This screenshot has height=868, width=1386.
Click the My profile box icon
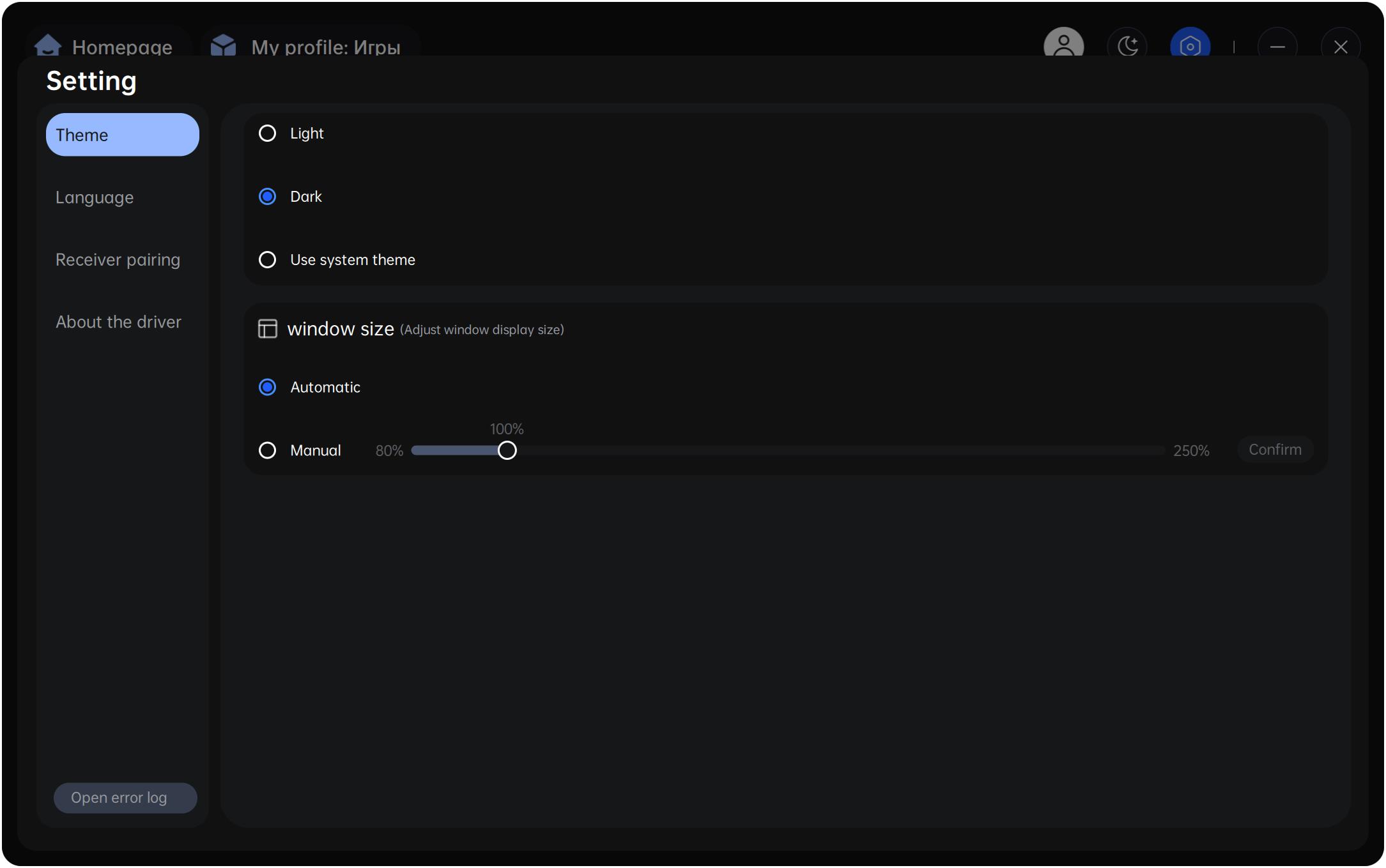tap(223, 46)
